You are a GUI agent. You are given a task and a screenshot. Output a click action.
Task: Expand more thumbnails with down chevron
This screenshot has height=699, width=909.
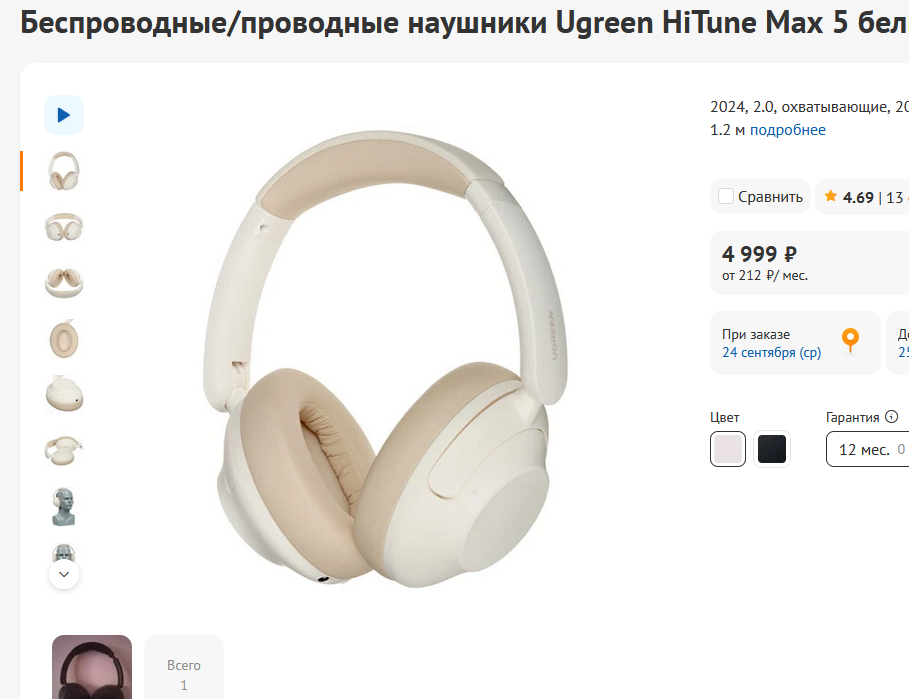pyautogui.click(x=64, y=574)
